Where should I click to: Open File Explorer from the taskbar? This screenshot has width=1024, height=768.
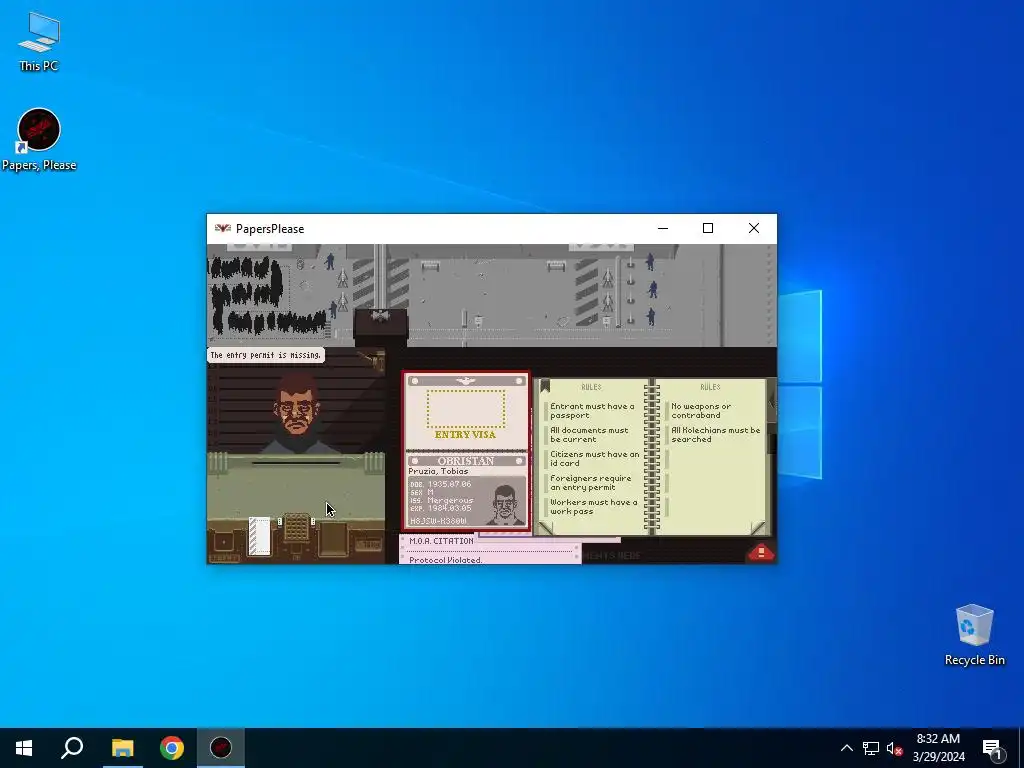pos(122,748)
